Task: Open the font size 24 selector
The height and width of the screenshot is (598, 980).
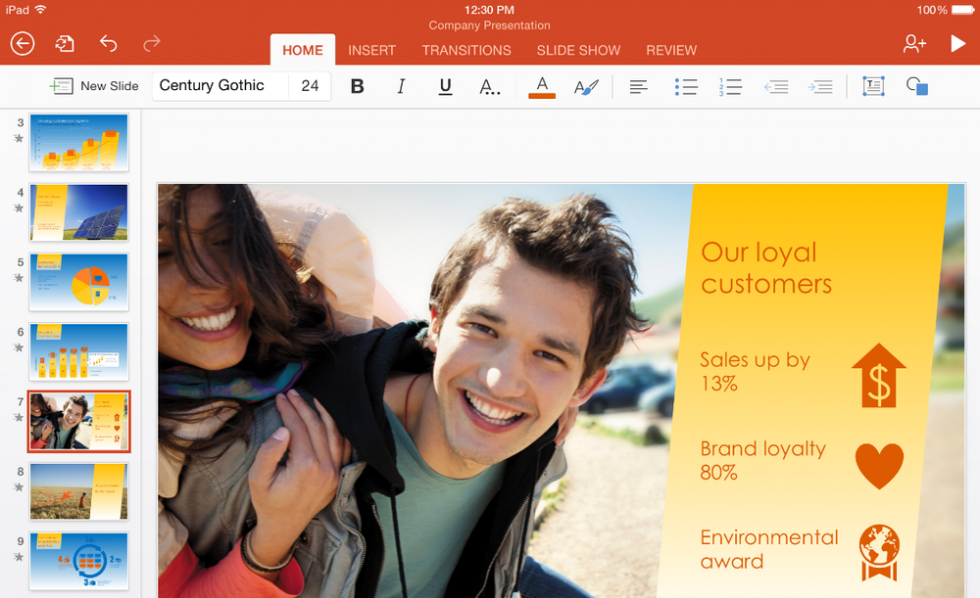Action: [310, 86]
